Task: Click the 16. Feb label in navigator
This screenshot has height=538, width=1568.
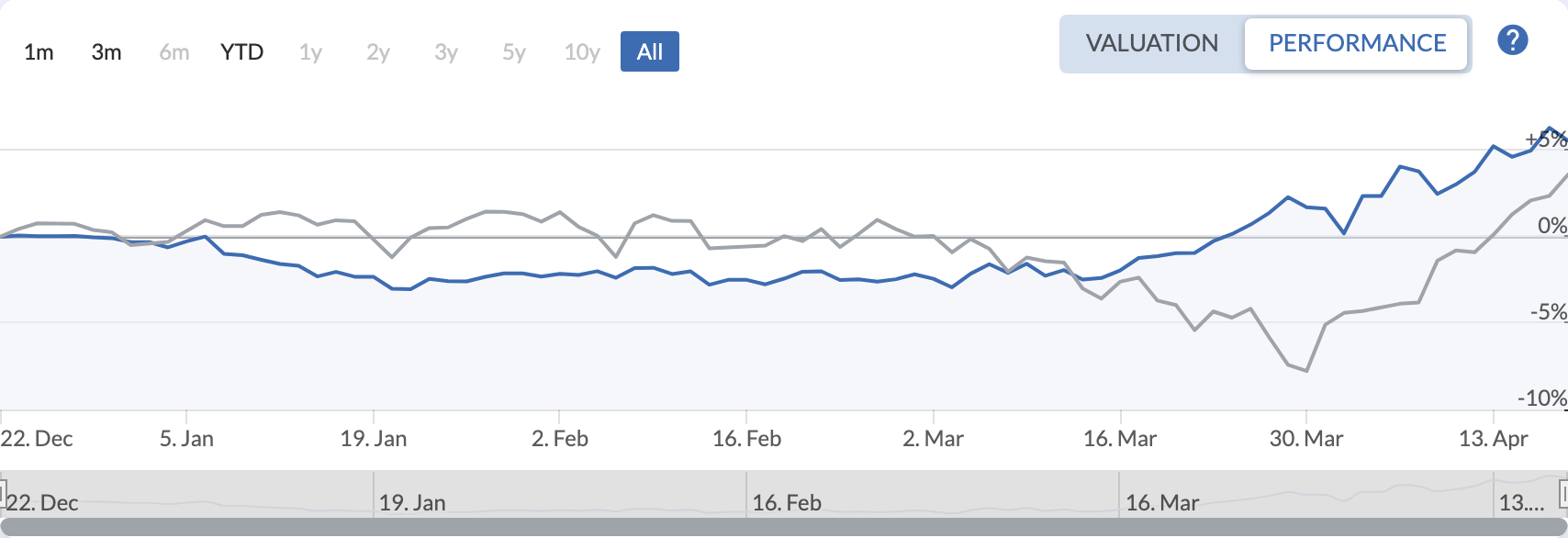Action: [x=787, y=503]
